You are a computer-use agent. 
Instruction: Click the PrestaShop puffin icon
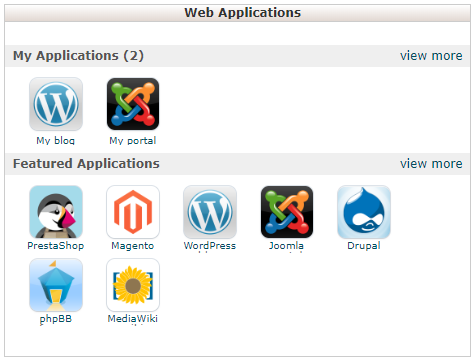[x=56, y=212]
